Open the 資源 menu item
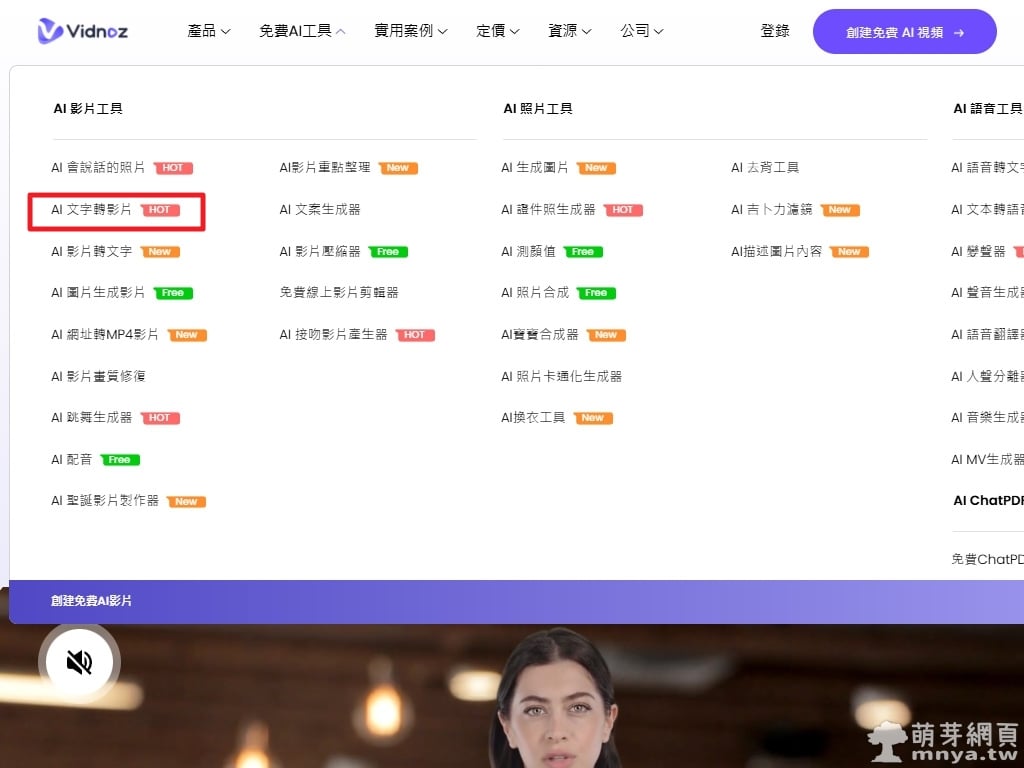 (x=569, y=31)
